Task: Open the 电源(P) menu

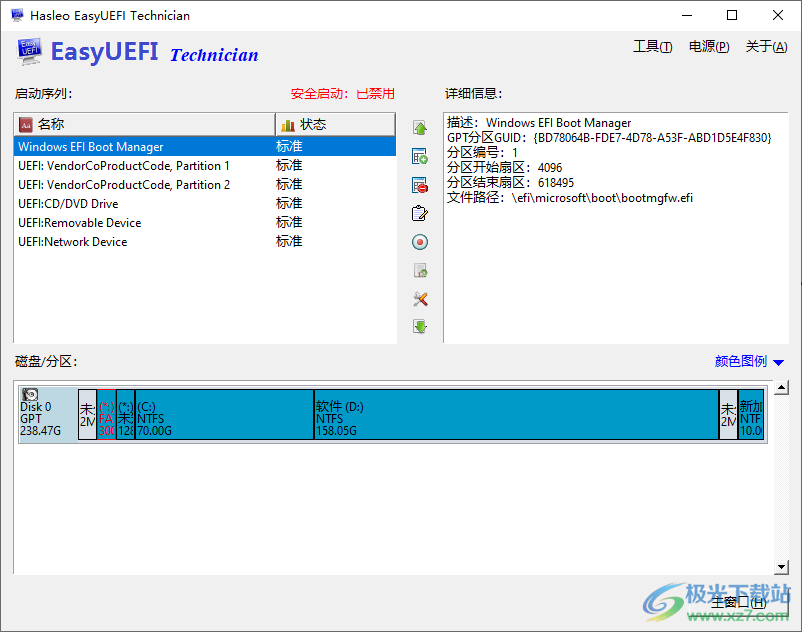Action: [x=709, y=47]
